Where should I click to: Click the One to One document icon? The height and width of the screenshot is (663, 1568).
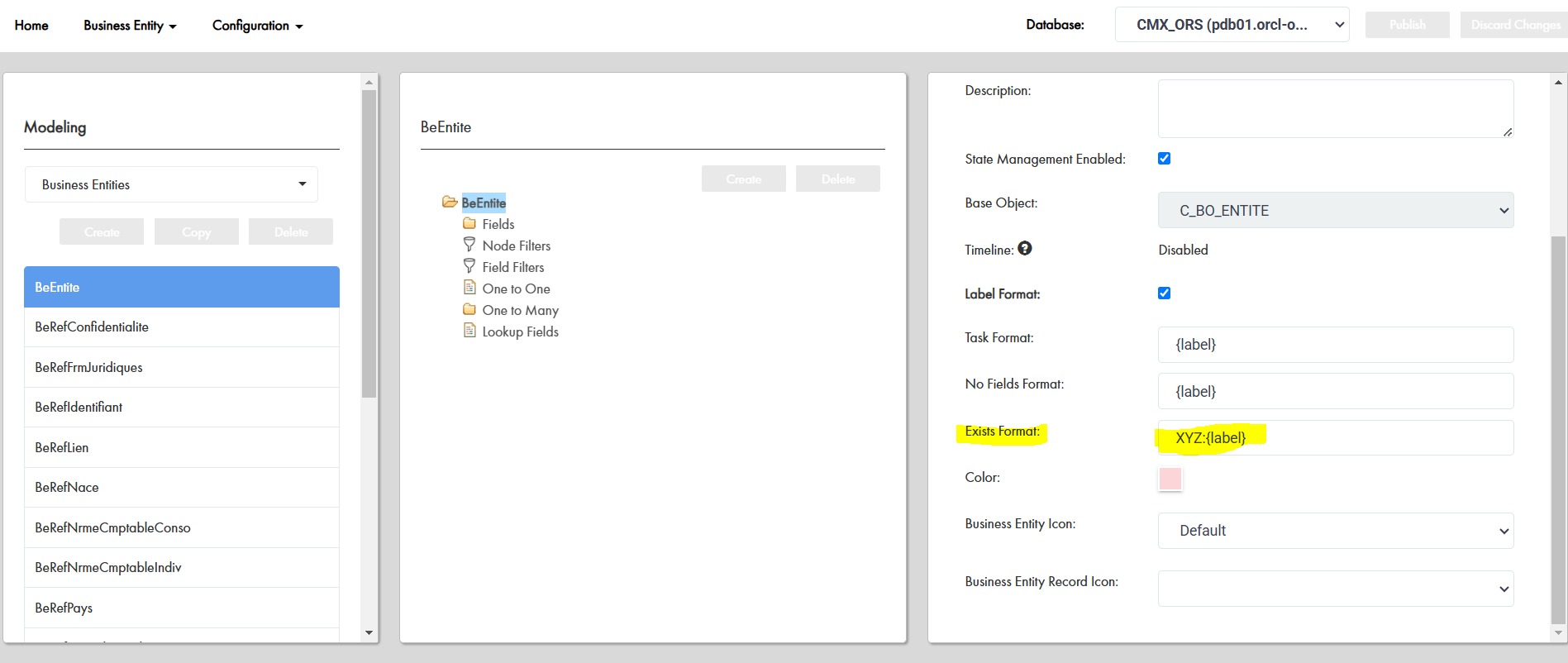pos(469,288)
